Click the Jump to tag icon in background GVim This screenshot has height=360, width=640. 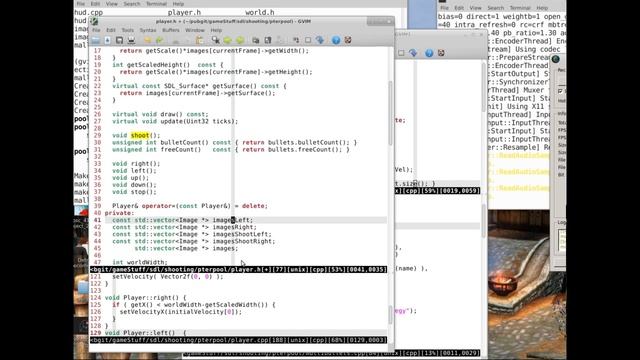click(x=413, y=53)
